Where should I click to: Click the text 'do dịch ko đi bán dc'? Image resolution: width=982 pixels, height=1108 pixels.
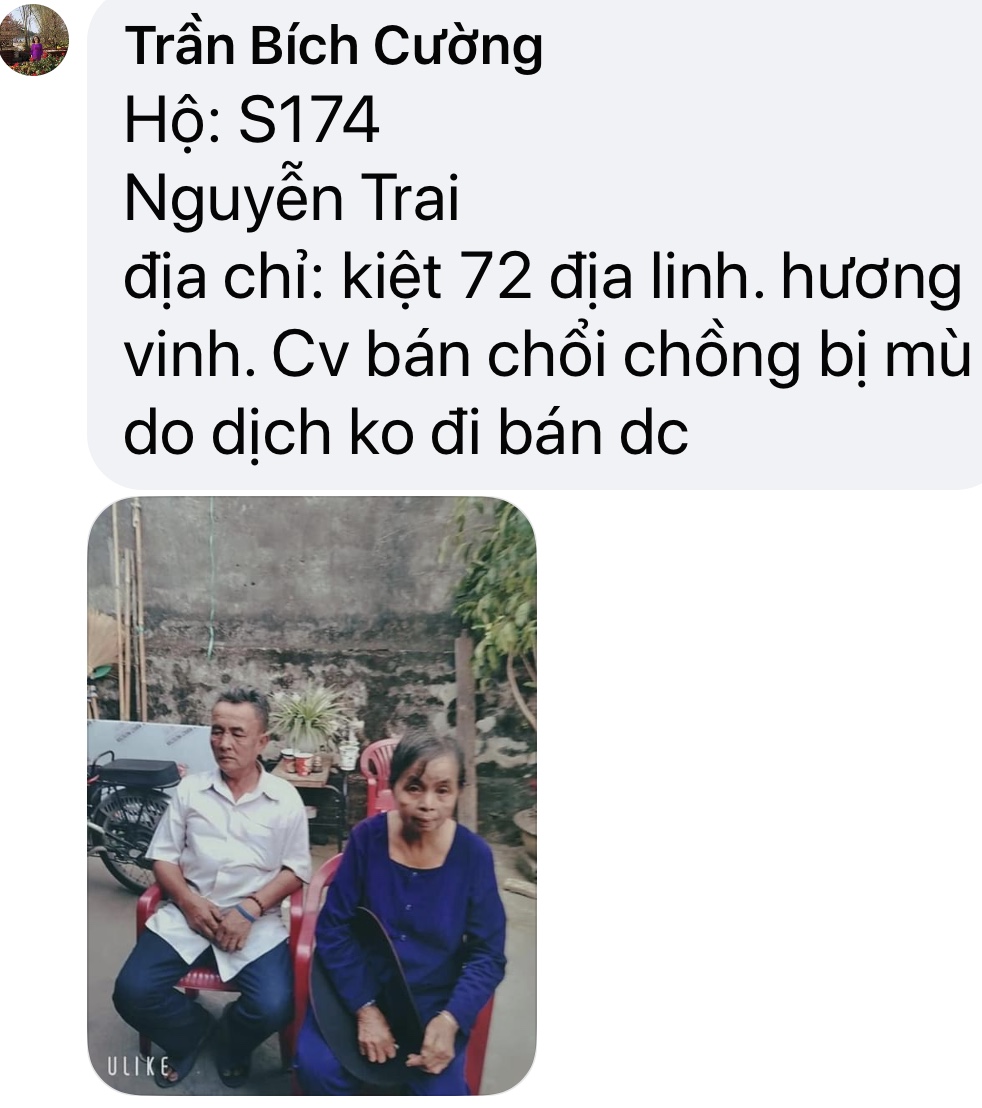coord(406,433)
